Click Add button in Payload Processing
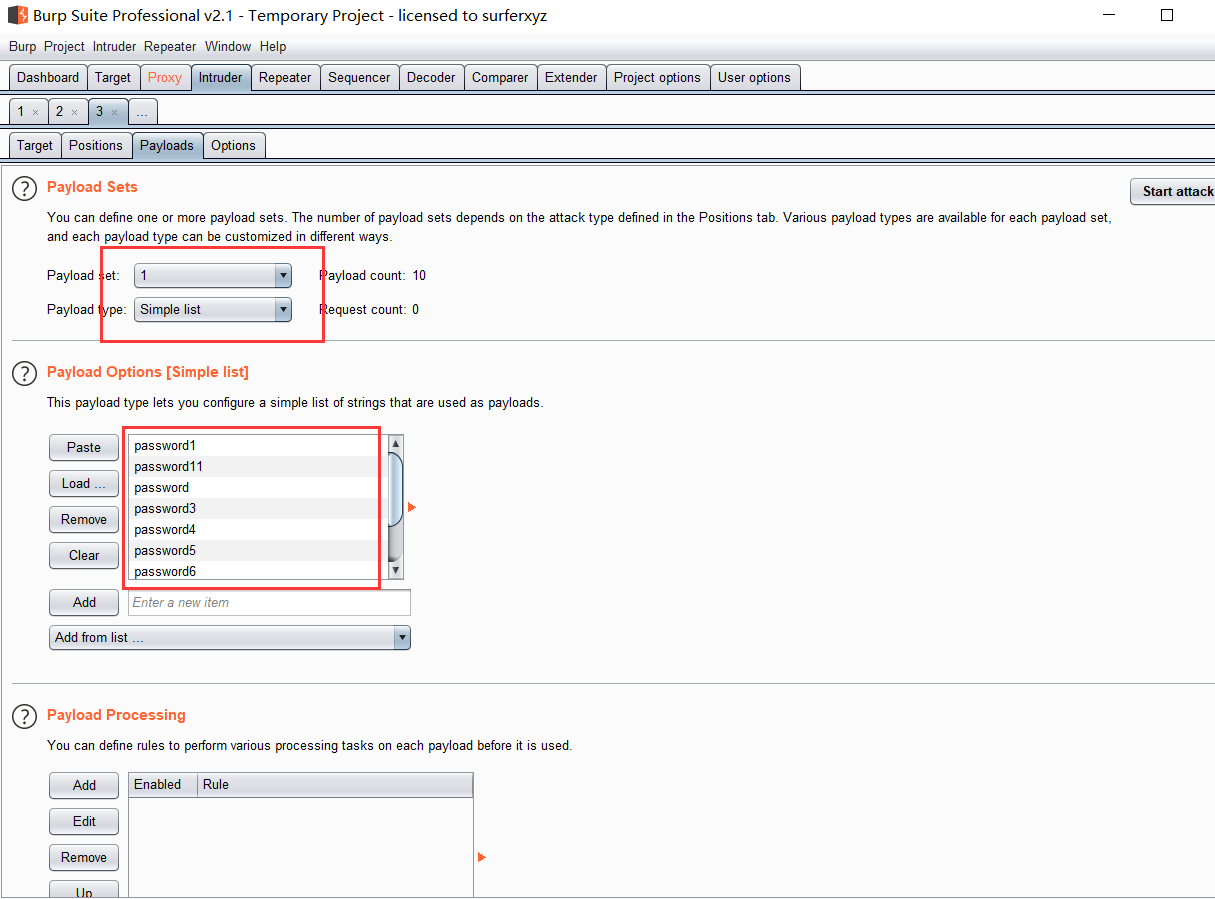Viewport: 1215px width, 899px height. 84,786
